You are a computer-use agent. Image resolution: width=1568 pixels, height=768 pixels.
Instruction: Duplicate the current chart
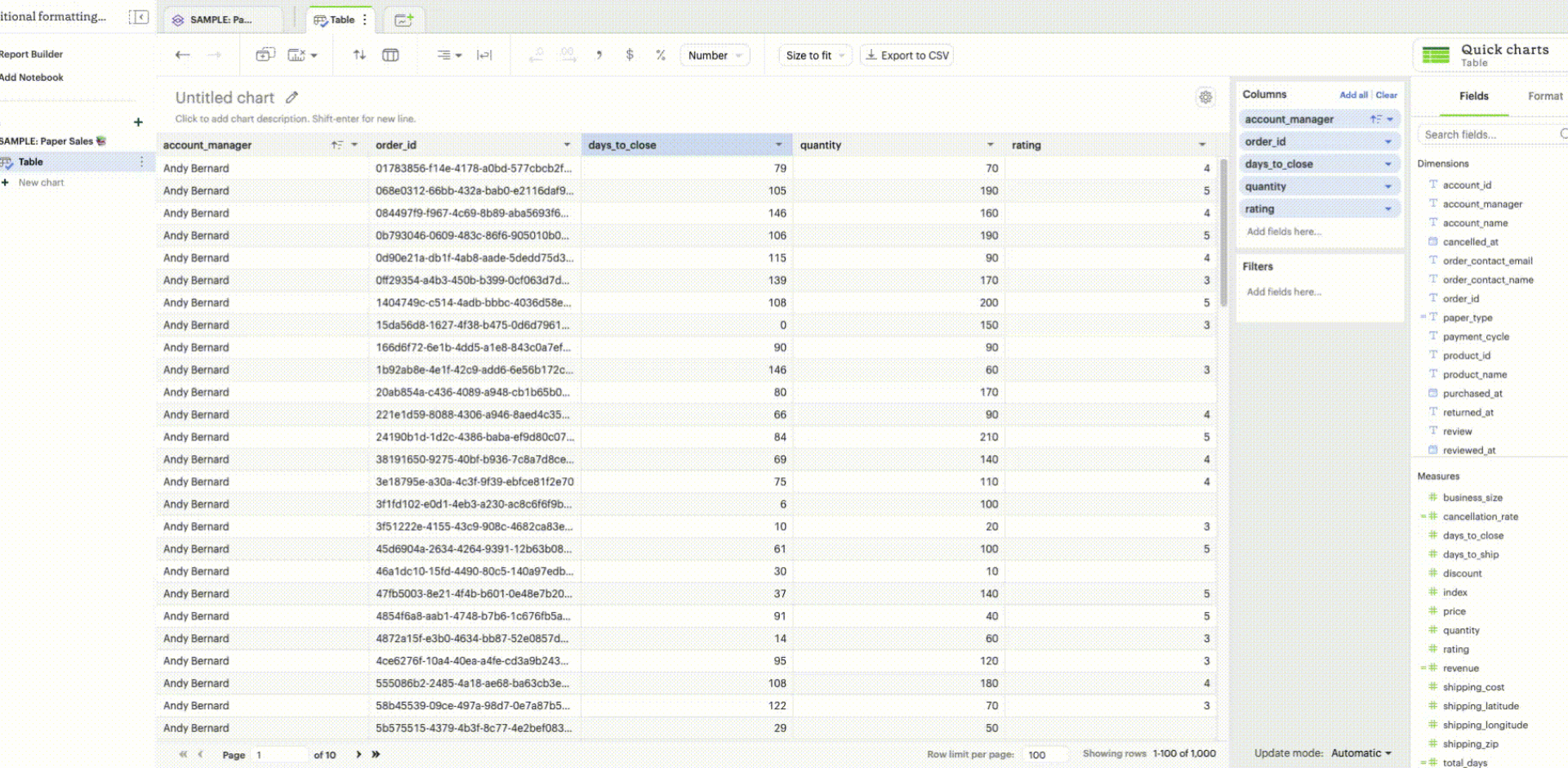tap(265, 53)
